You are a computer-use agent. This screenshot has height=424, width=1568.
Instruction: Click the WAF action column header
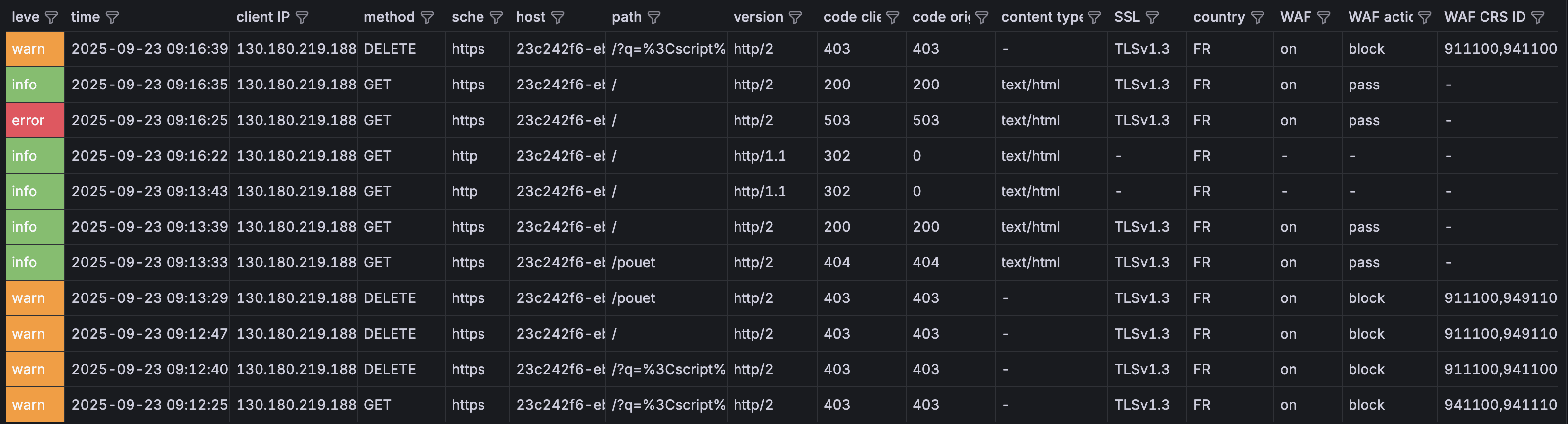click(x=1380, y=17)
